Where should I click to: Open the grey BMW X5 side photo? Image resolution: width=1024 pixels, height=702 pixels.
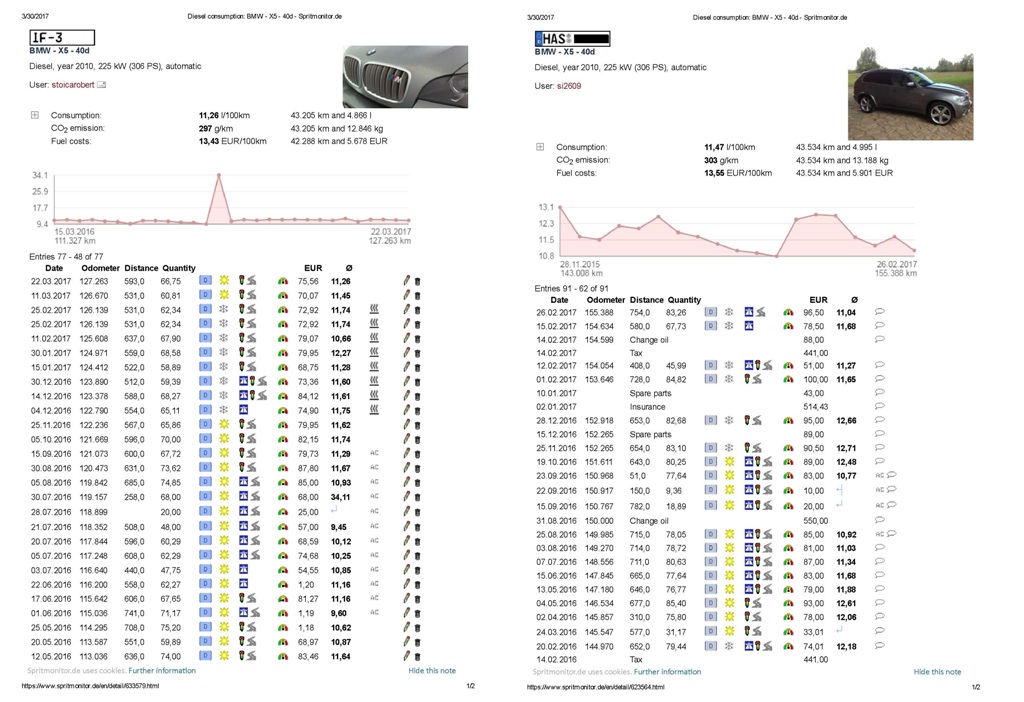910,92
